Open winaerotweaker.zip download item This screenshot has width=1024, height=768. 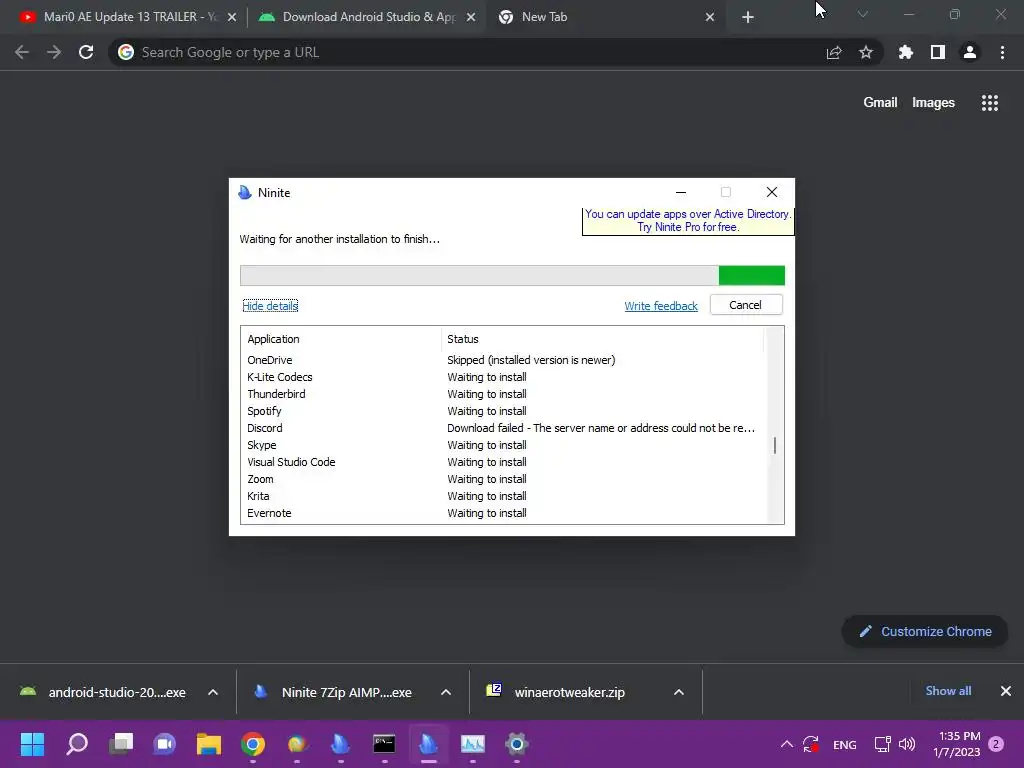click(556, 692)
